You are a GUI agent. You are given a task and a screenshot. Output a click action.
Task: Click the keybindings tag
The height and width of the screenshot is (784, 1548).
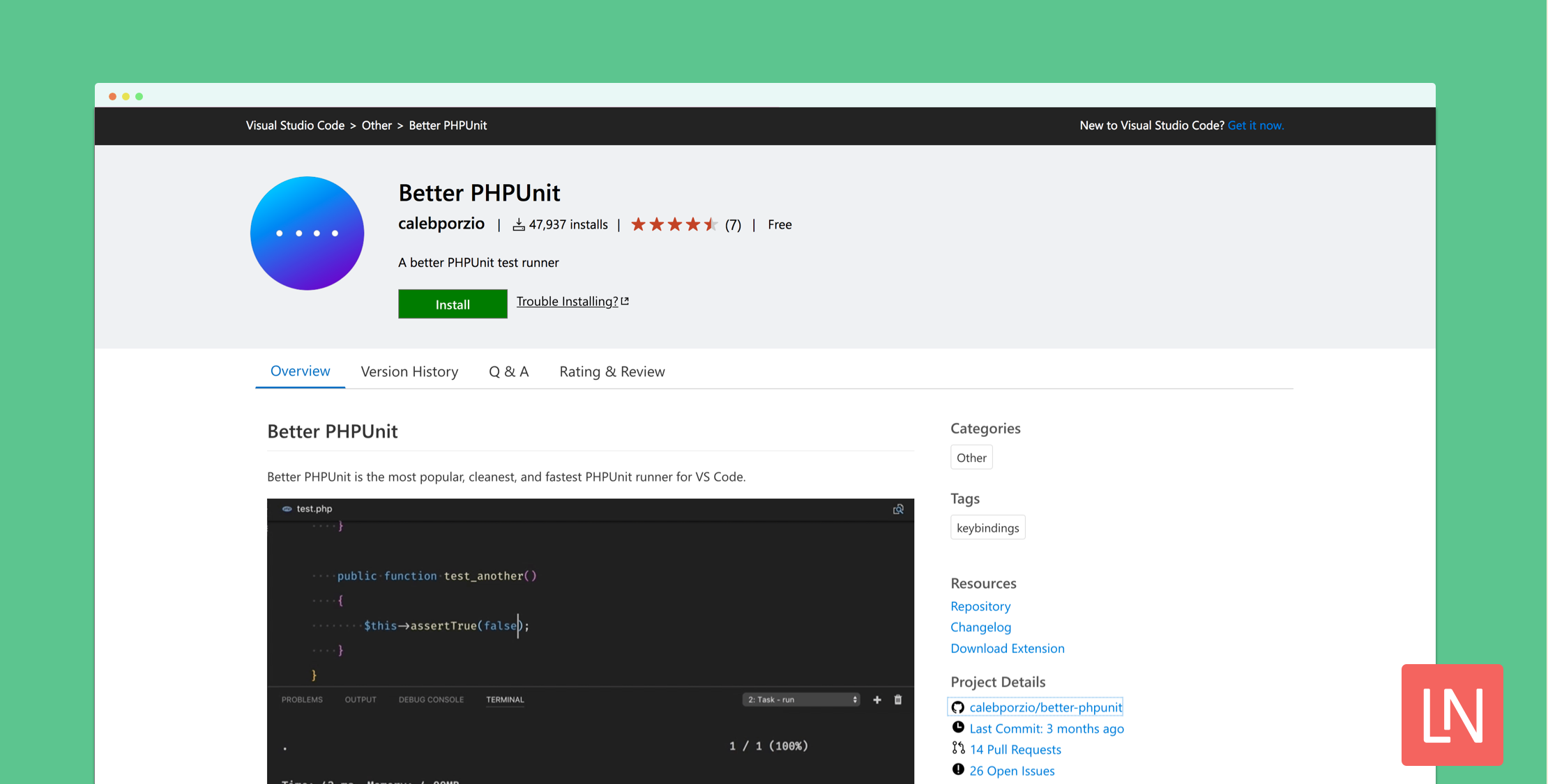tap(987, 528)
